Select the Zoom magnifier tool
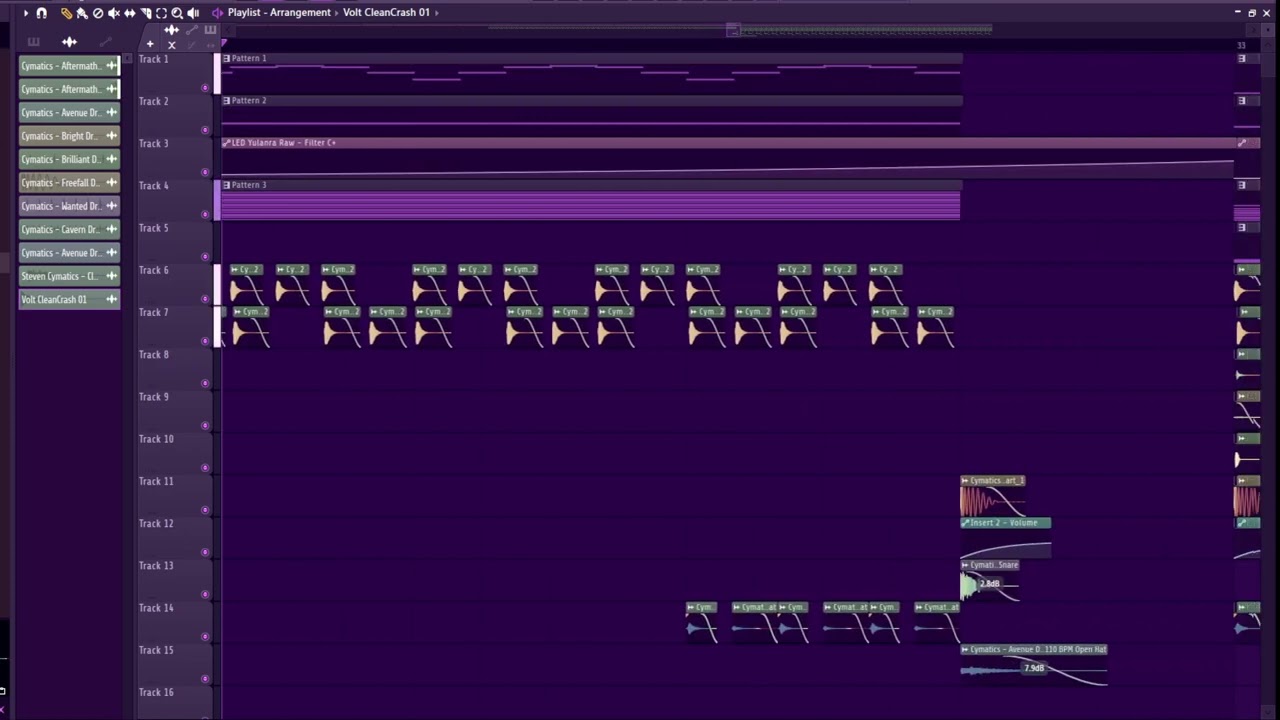Screen dimensions: 1280x720 click(177, 13)
